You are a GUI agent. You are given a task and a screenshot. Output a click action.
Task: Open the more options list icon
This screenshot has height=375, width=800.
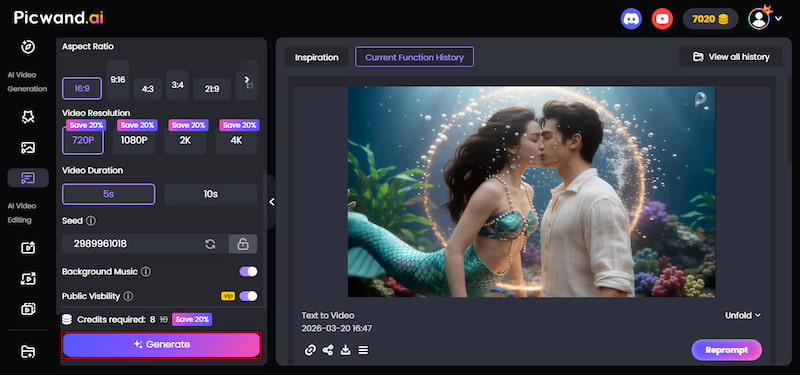click(363, 350)
